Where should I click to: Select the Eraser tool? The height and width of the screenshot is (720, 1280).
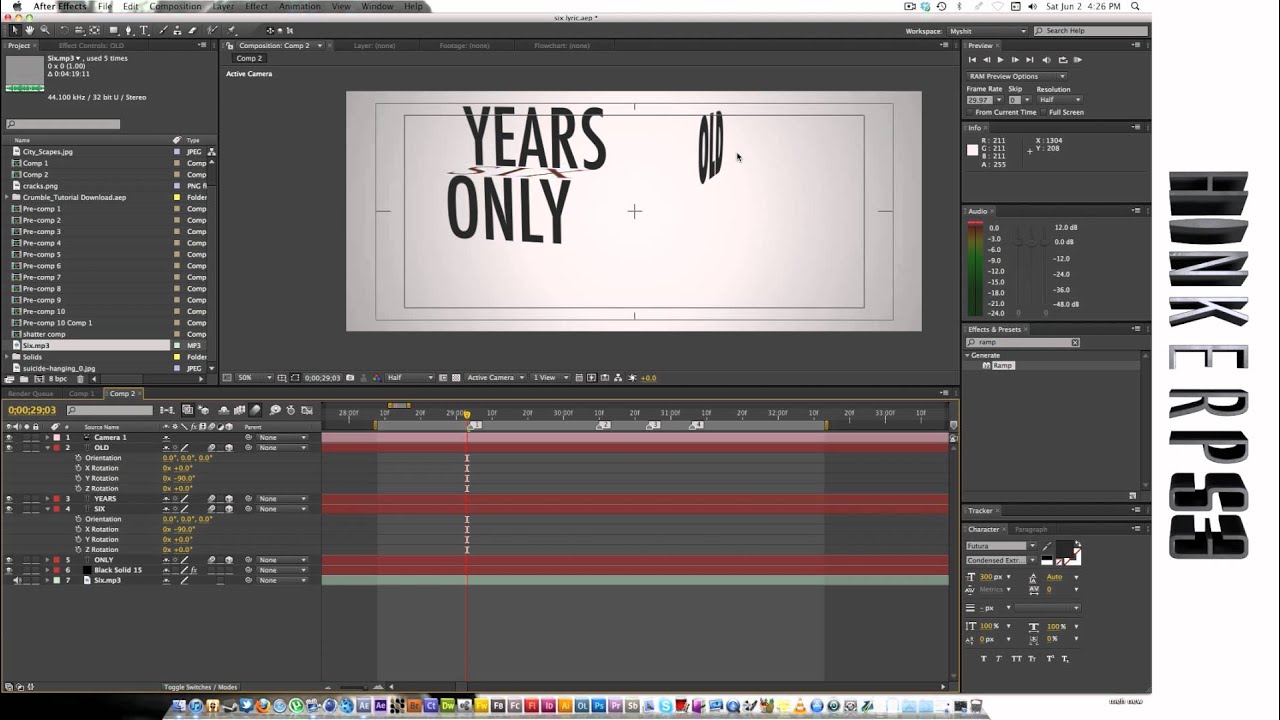[x=192, y=30]
